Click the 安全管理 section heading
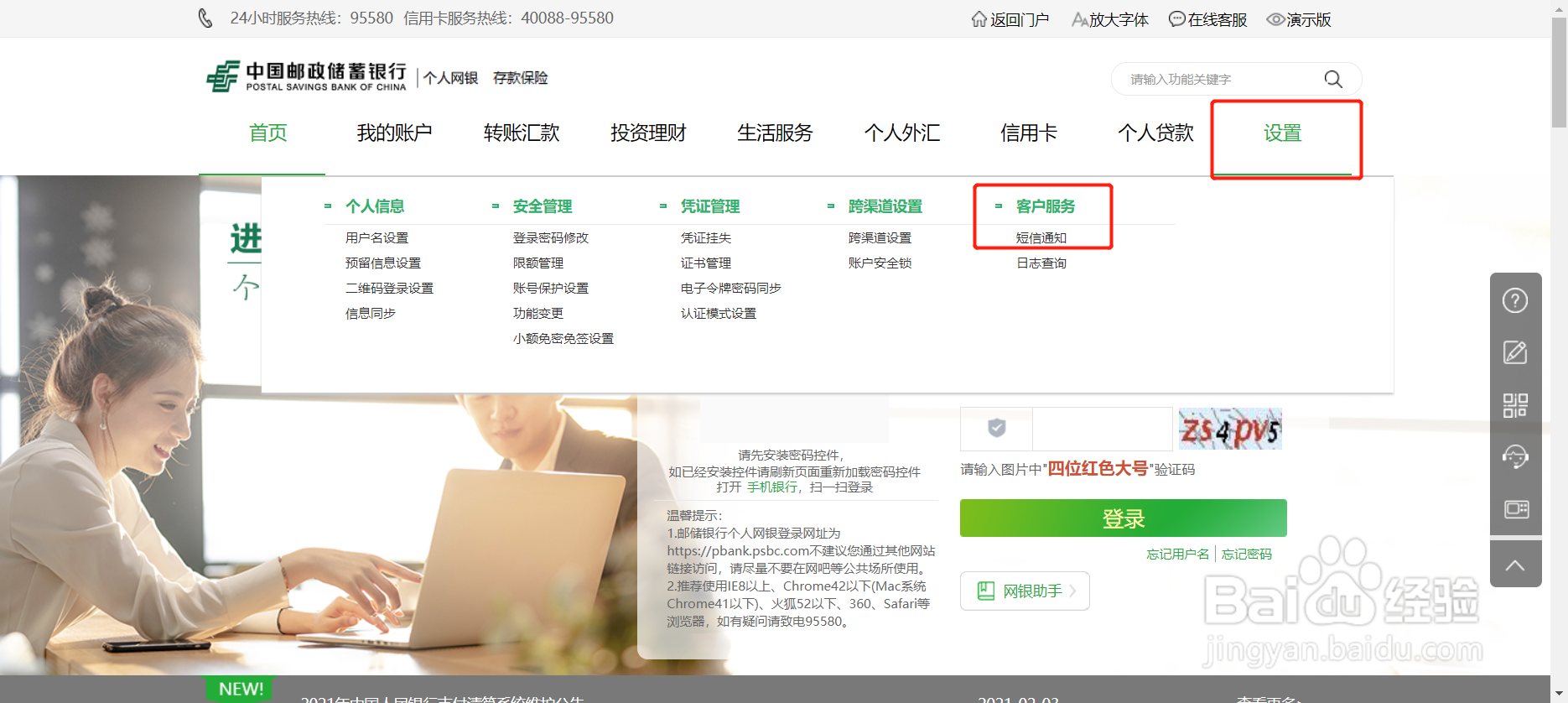1568x703 pixels. [543, 206]
